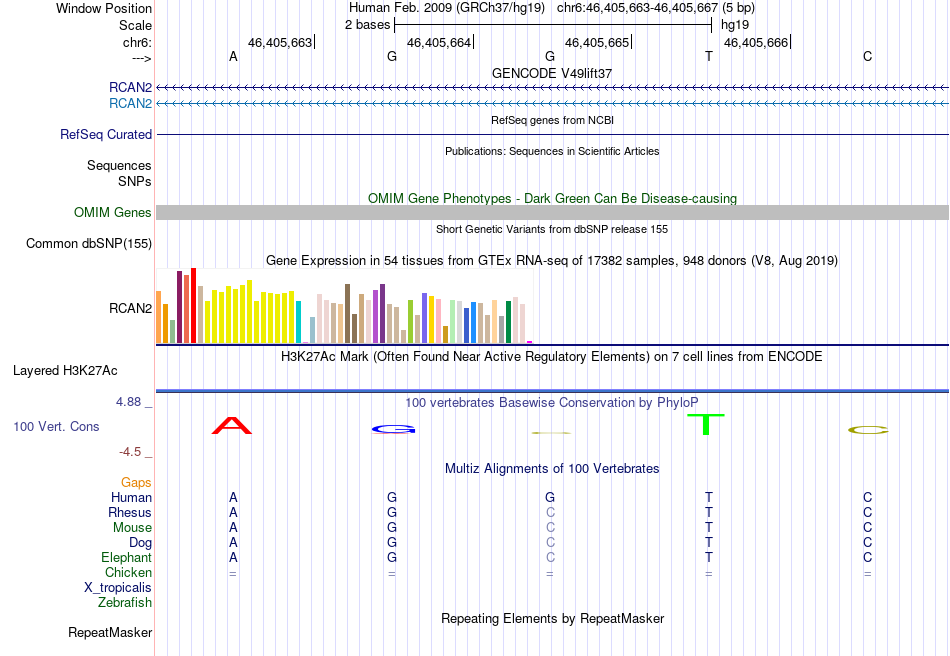
Task: Click the Elephant row's A alignment base
Action: (x=233, y=557)
